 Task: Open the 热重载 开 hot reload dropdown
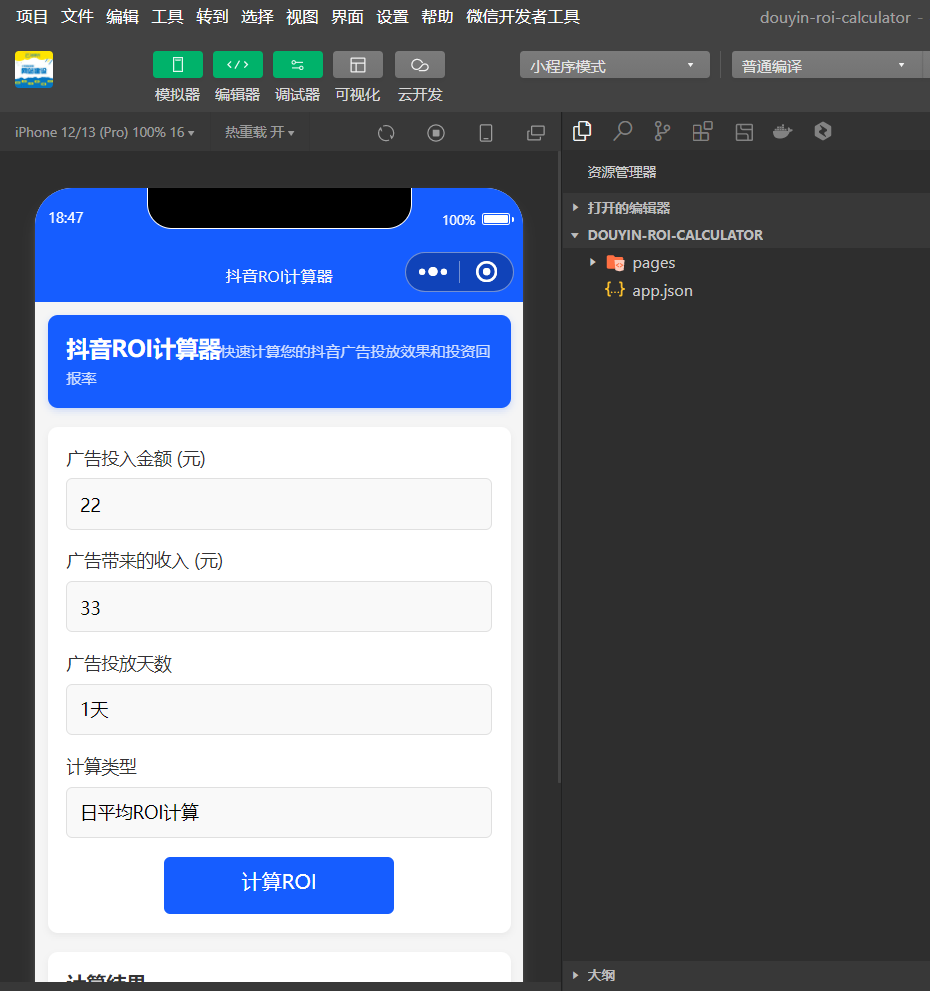point(260,132)
